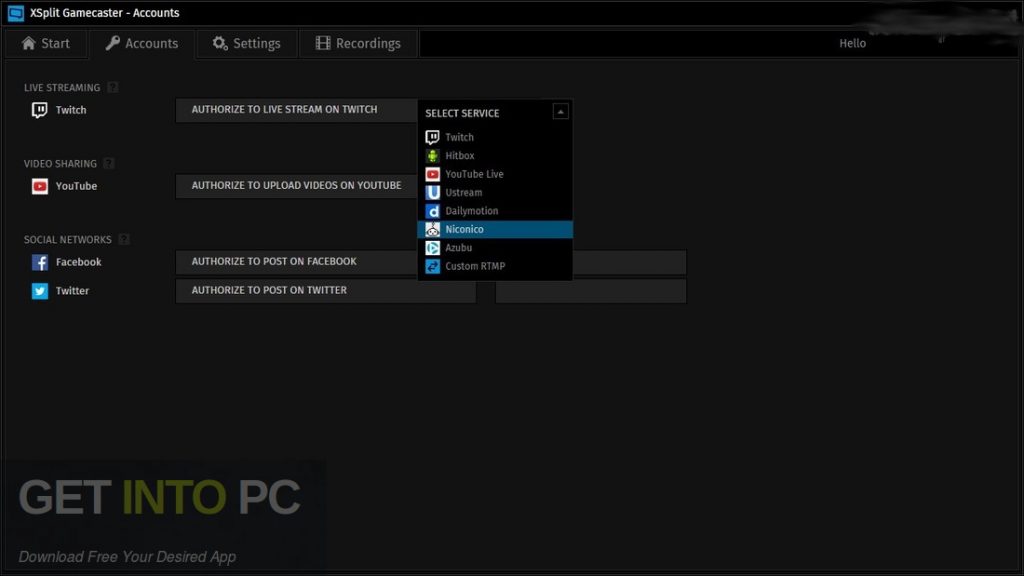Click the gear icon on Settings tab
Viewport: 1024px width, 576px height.
tap(220, 43)
